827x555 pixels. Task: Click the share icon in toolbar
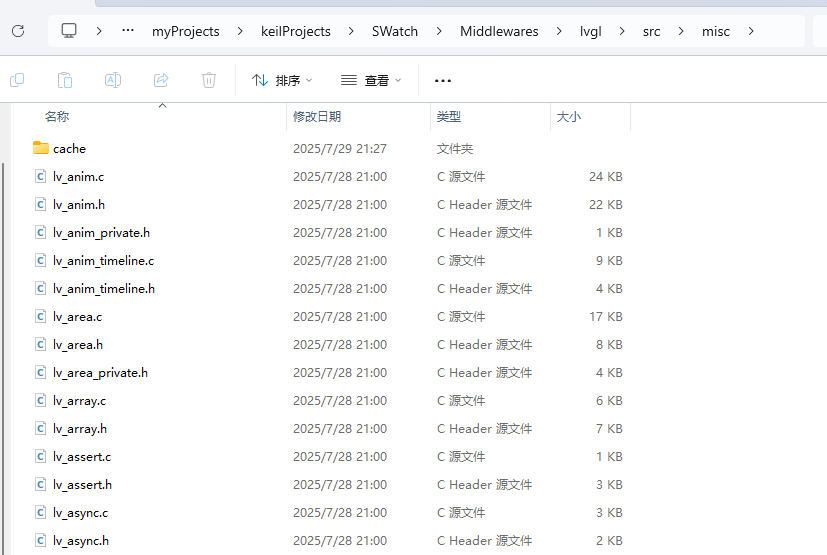(x=161, y=80)
